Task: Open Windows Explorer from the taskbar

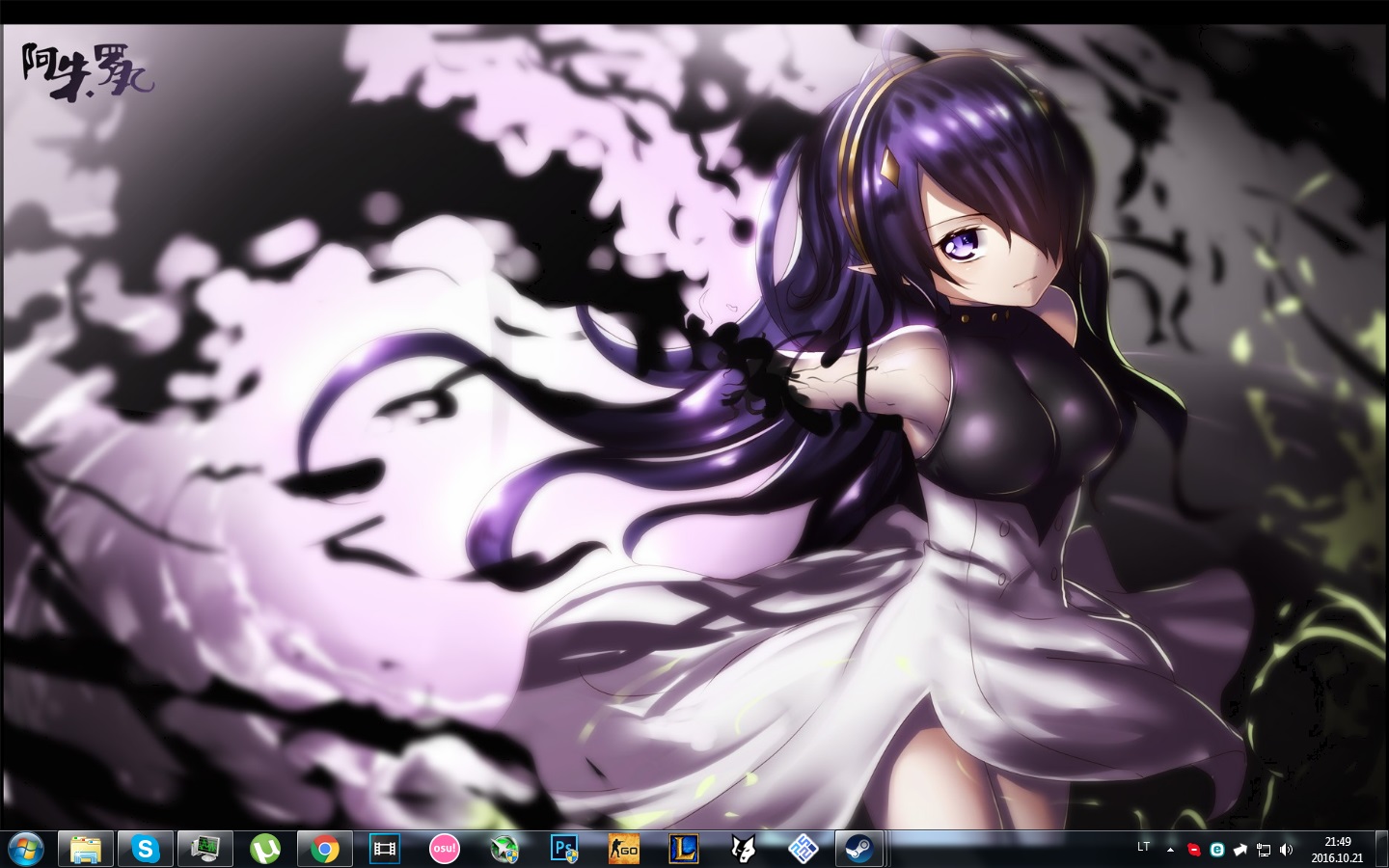Action: point(86,849)
